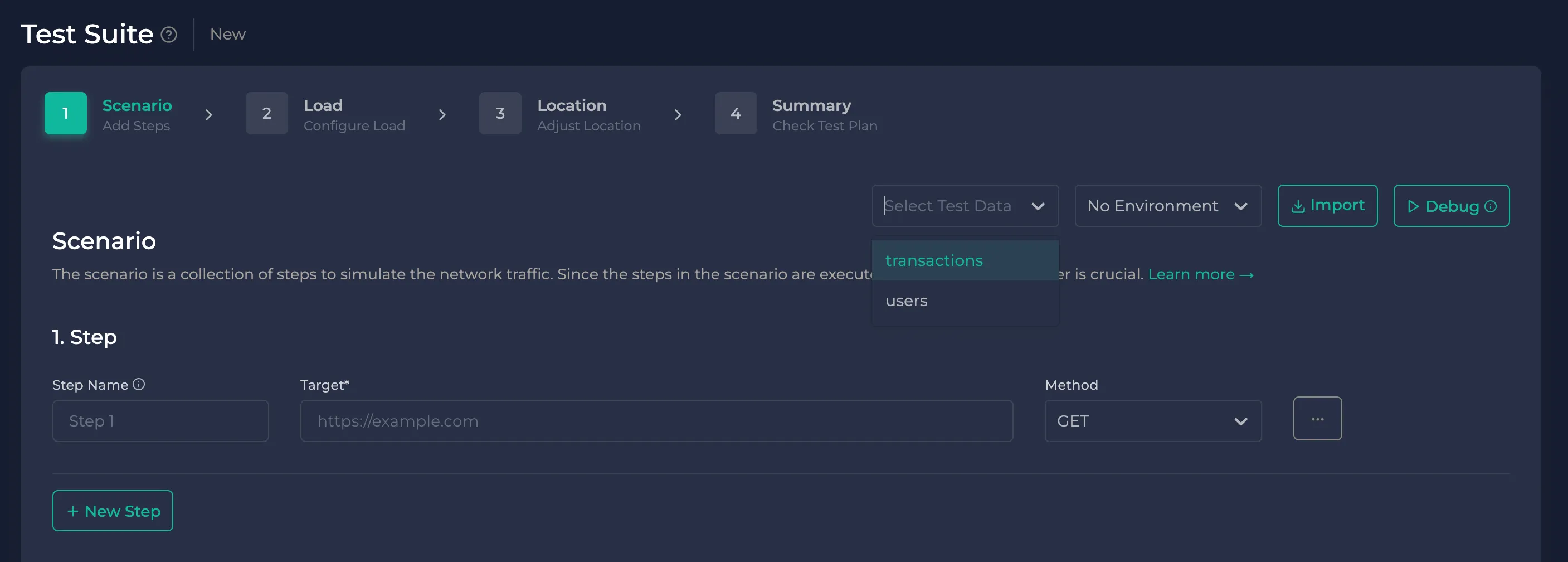Select transactions from the test data list

[965, 260]
